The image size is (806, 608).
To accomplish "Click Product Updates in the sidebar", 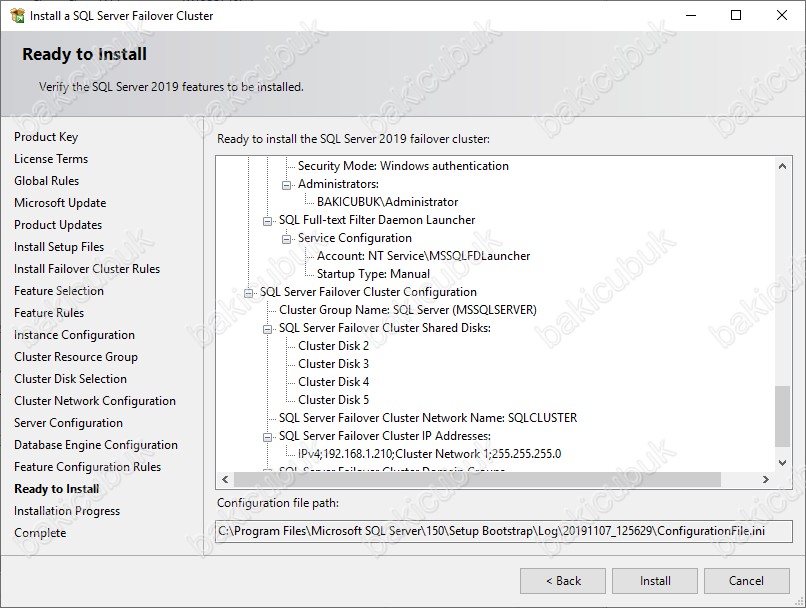I will (x=58, y=225).
